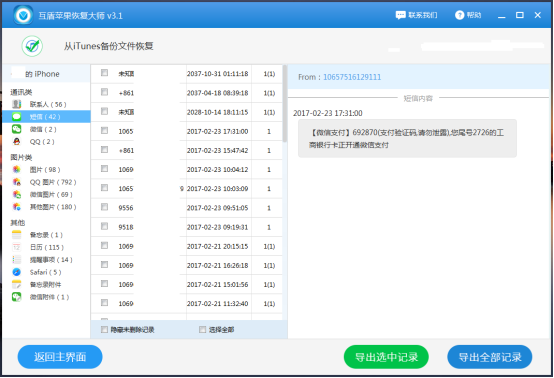Open the 联系人 (56) contacts icon
554x378 pixels.
click(x=17, y=104)
